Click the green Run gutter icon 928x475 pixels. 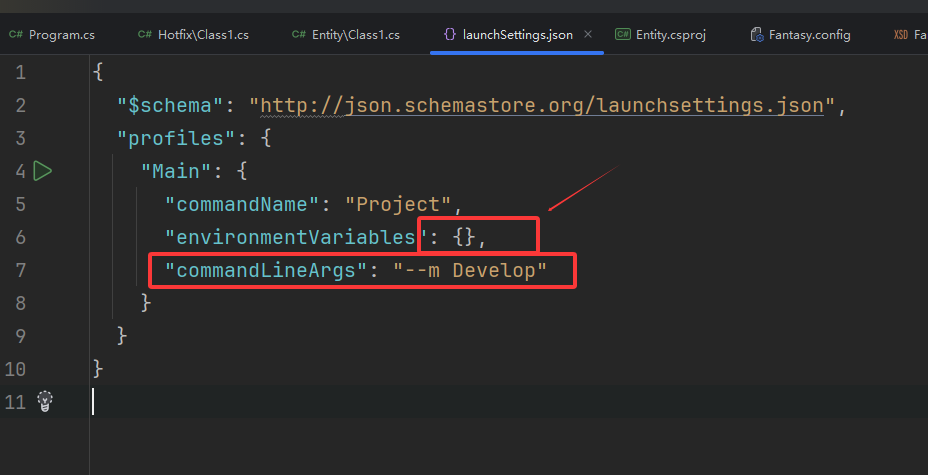(42, 171)
